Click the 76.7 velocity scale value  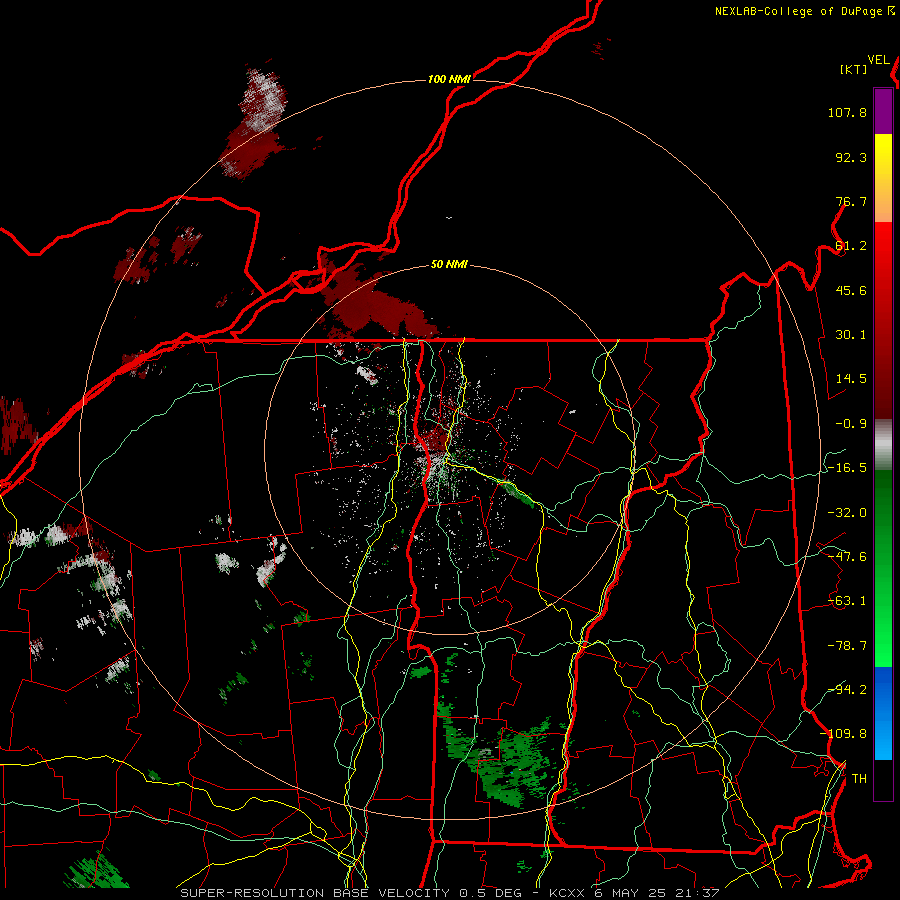tap(851, 201)
